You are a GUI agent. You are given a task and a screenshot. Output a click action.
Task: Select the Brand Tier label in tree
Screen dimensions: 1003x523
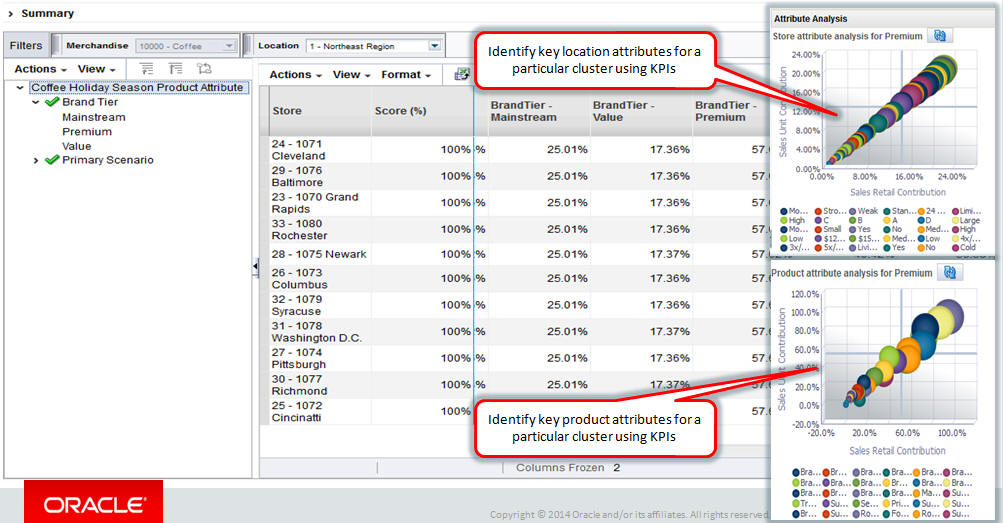[90, 102]
